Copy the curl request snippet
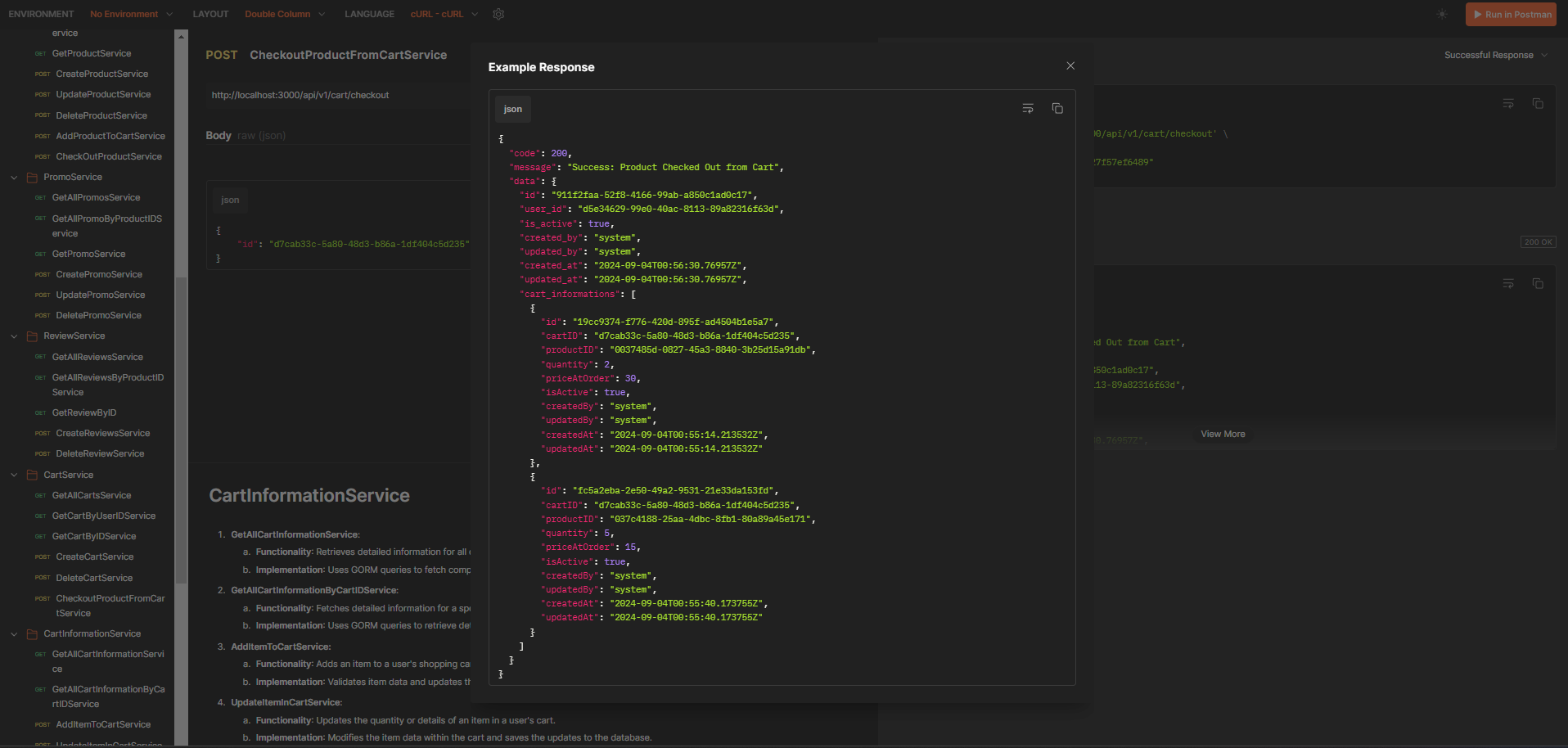 1538,104
